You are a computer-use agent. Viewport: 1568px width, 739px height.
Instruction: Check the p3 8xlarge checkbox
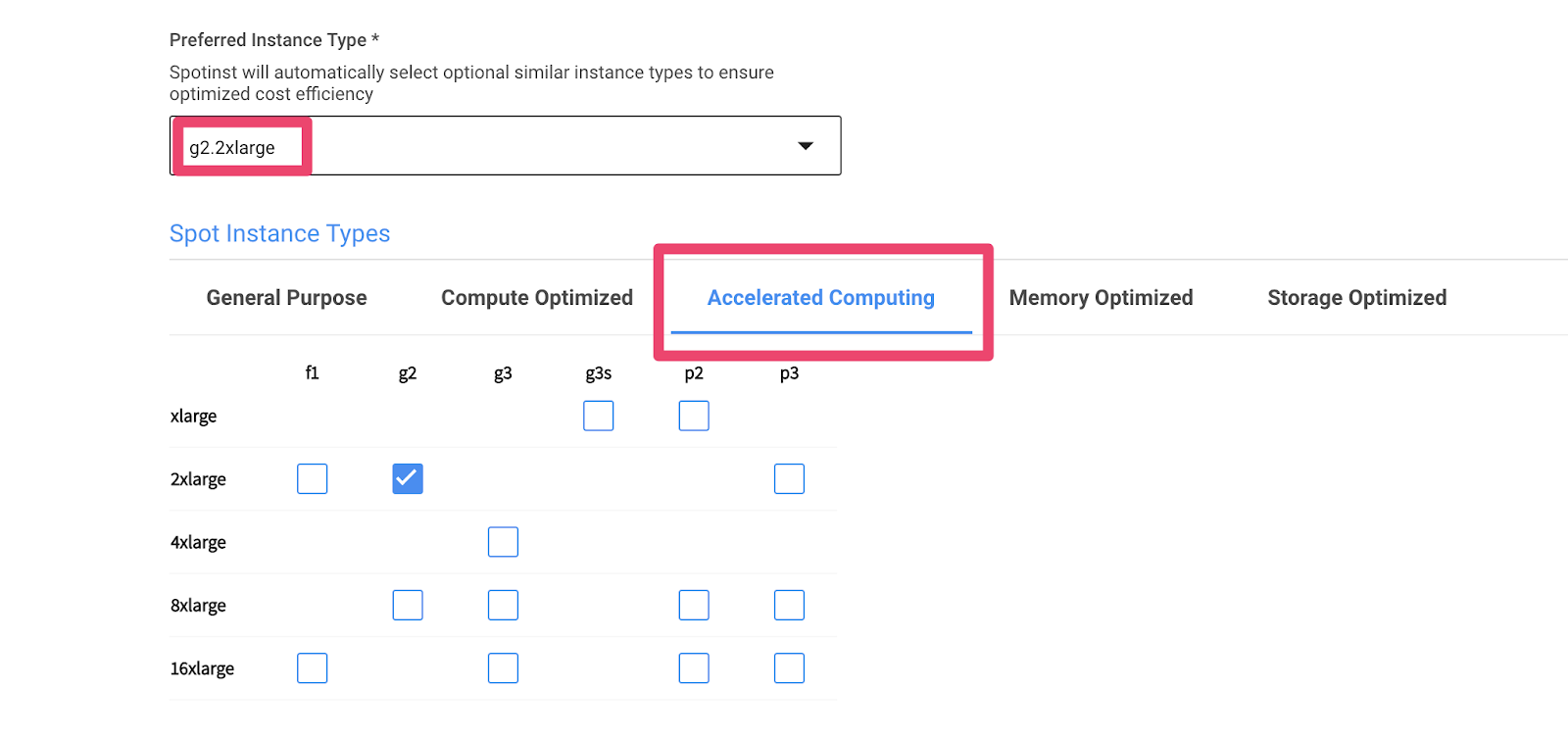tap(789, 605)
